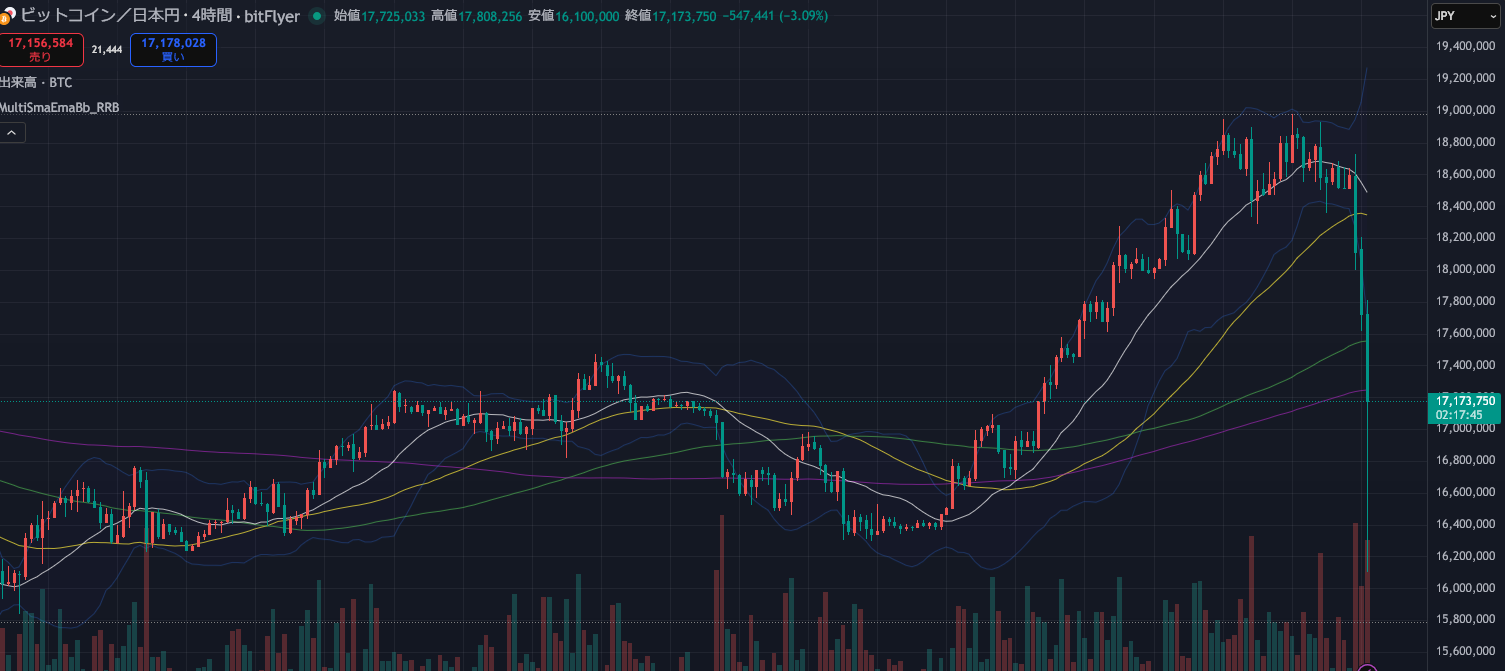Click the Bitcoin/JPY flag symbol icon
Screen dimensions: 1505x671
click(7, 16)
